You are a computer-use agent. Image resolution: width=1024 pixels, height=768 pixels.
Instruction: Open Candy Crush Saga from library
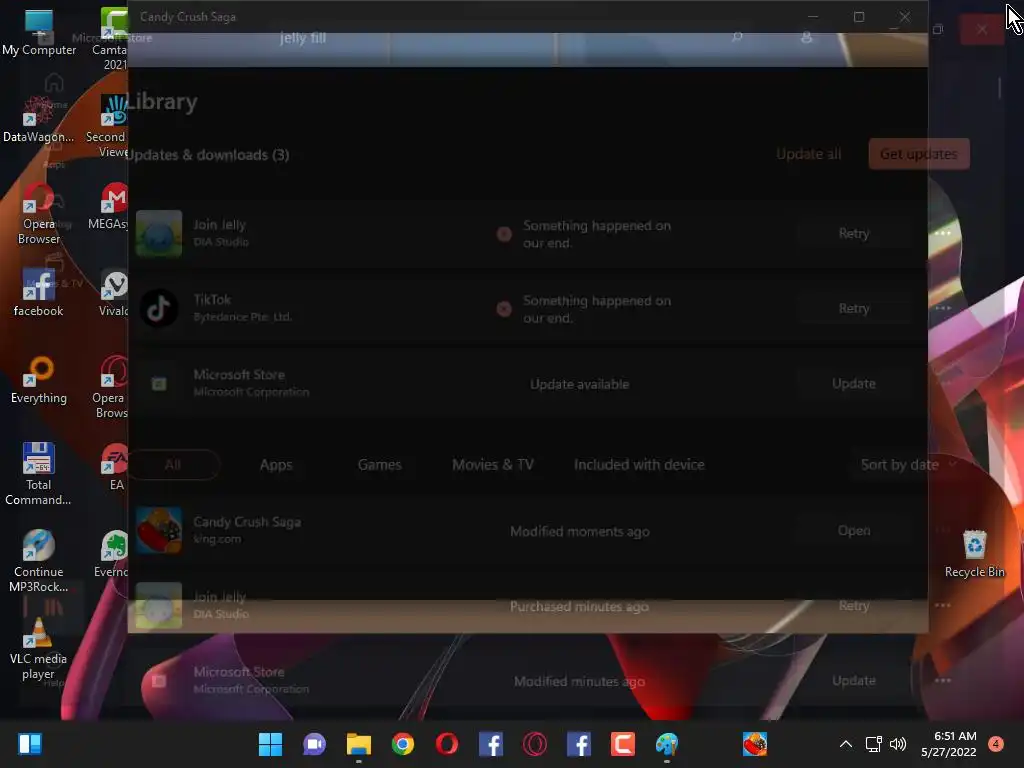[854, 531]
